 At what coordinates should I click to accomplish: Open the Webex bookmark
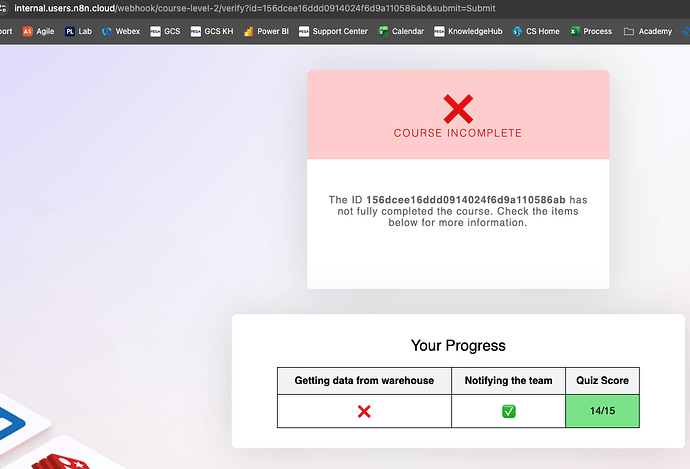pyautogui.click(x=121, y=31)
